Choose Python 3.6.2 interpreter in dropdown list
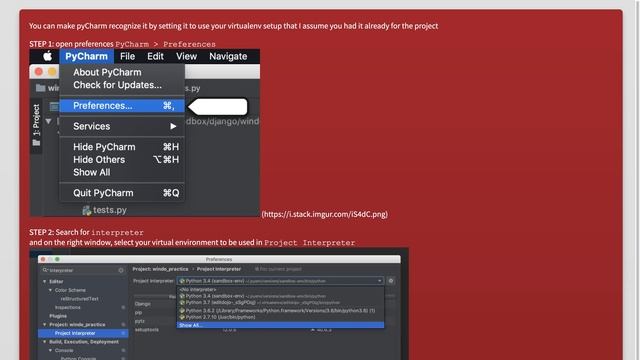 pyautogui.click(x=280, y=311)
